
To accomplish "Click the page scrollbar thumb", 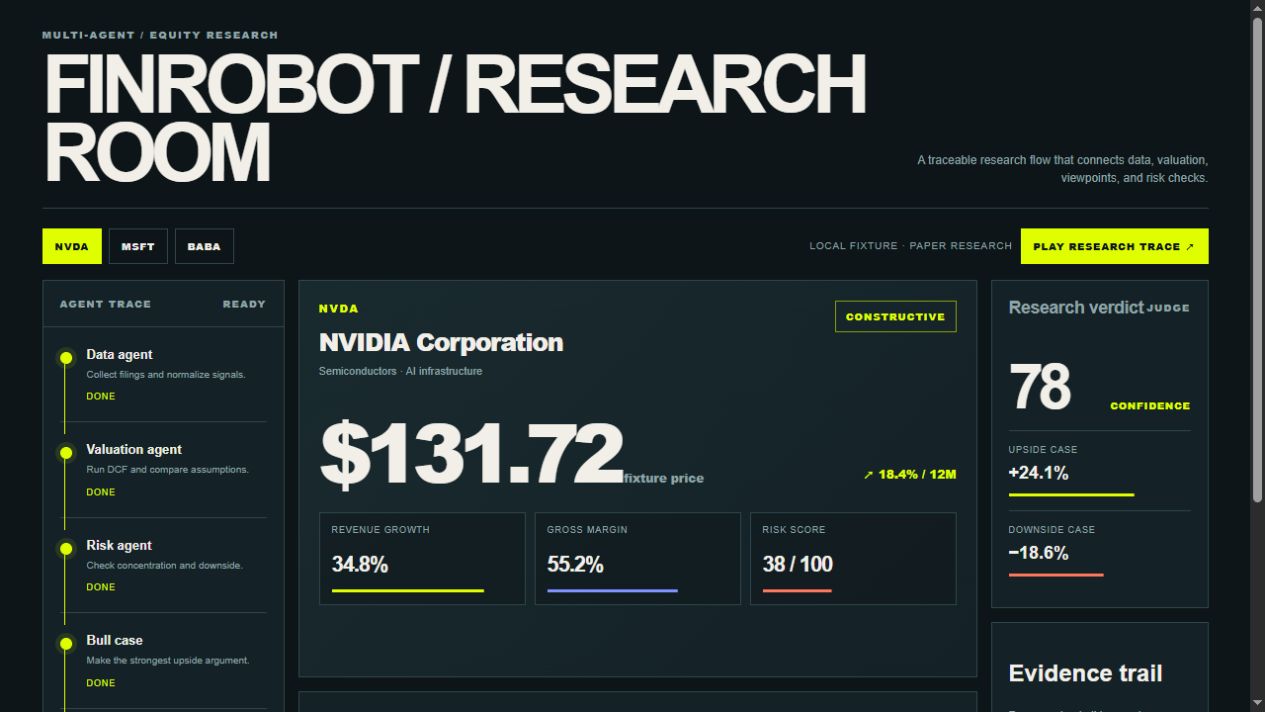I will (1257, 260).
